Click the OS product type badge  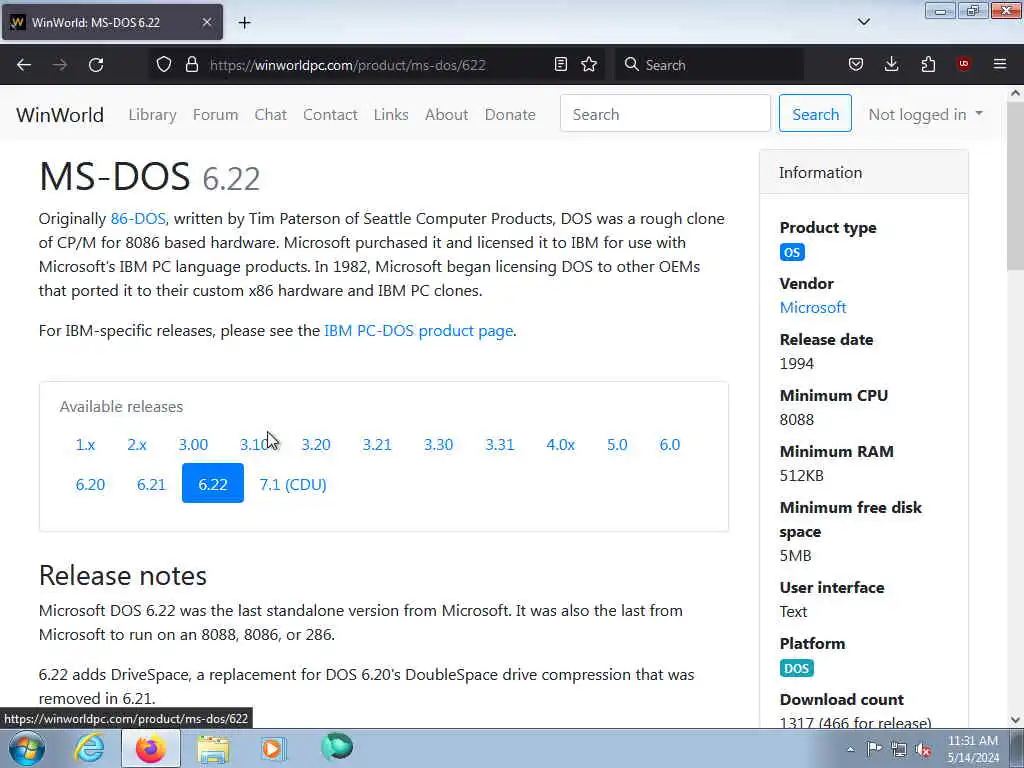click(x=792, y=252)
